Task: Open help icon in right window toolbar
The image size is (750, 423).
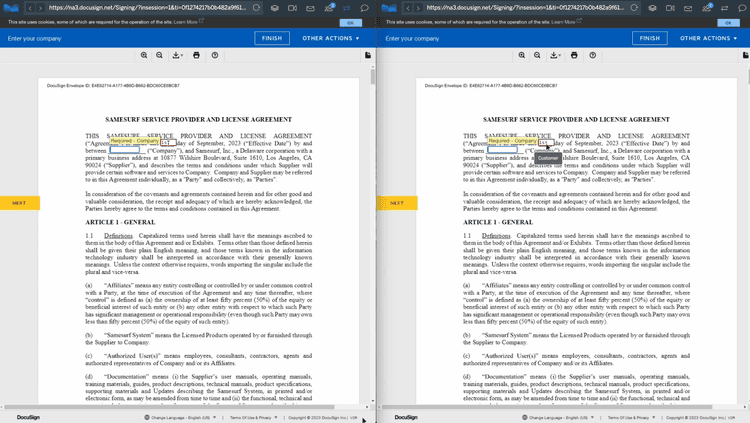Action: (x=593, y=56)
